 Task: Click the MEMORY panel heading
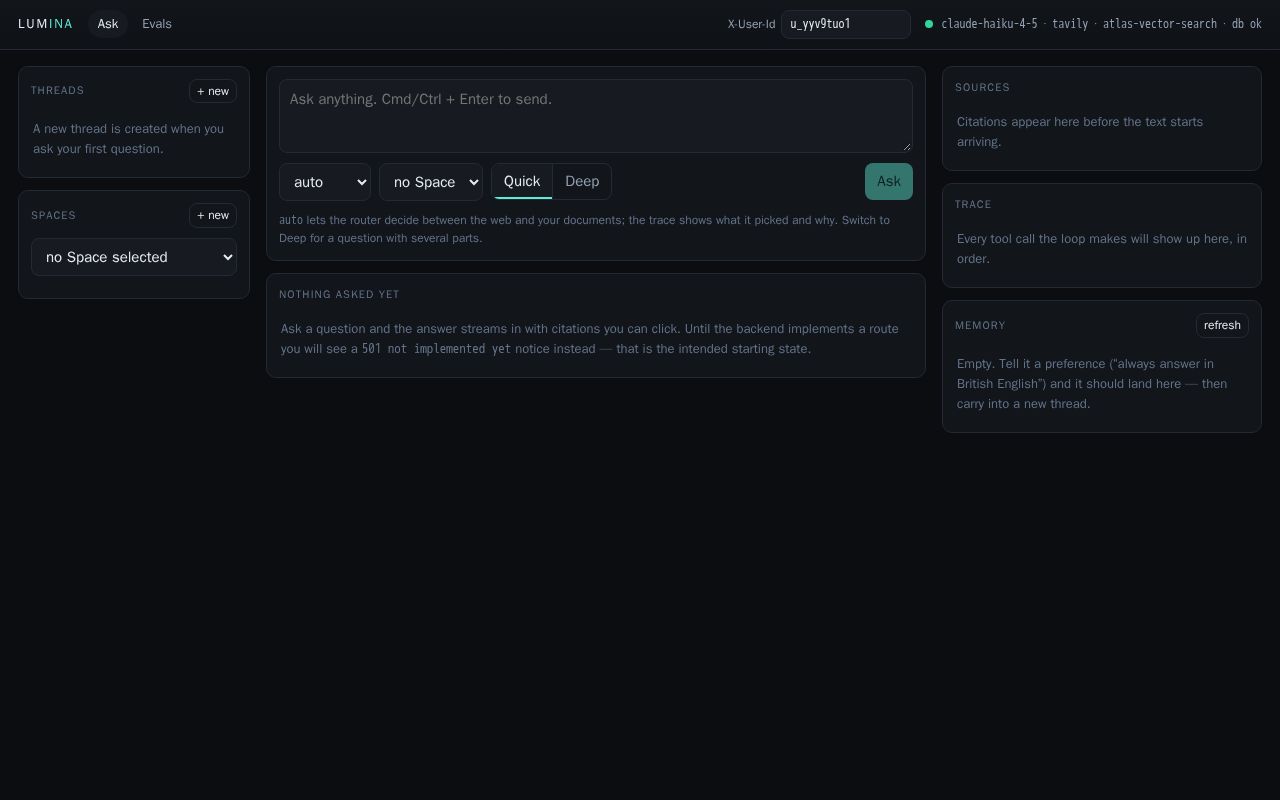tap(980, 325)
